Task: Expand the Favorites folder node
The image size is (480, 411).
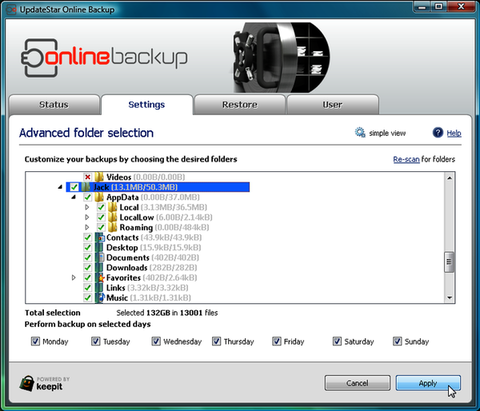Action: pyautogui.click(x=74, y=278)
